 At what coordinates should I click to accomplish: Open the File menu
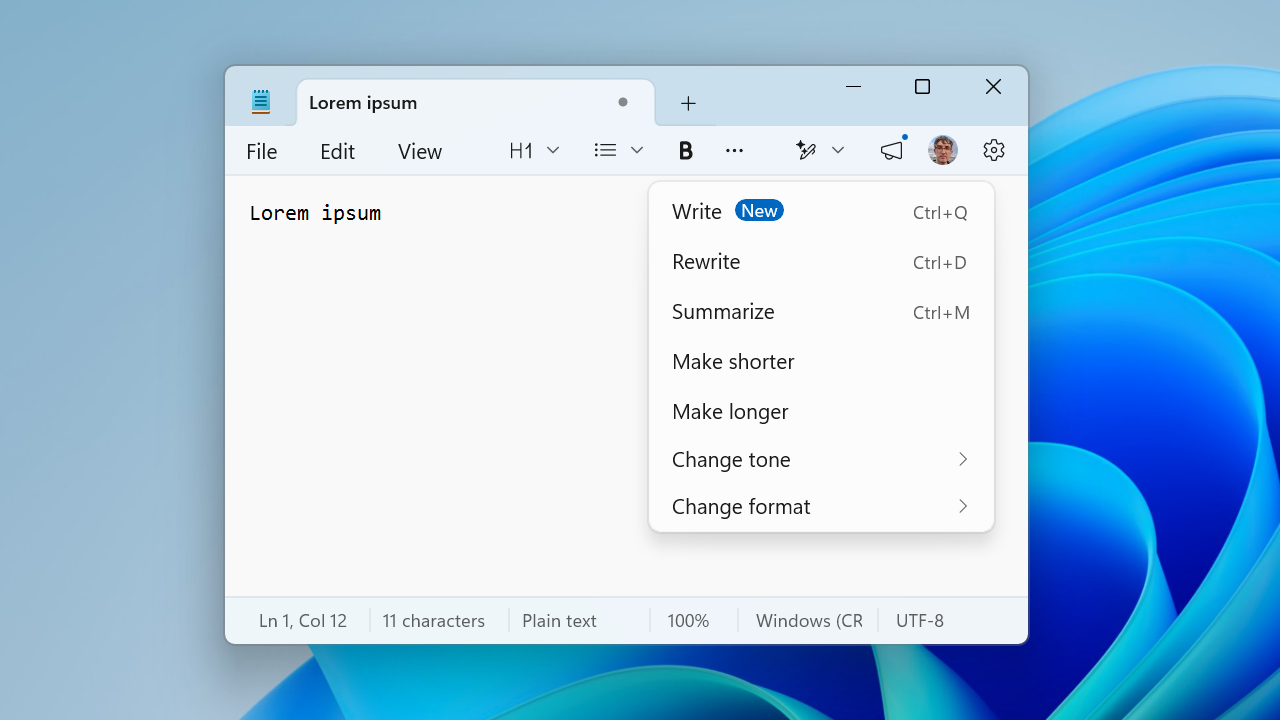[262, 151]
